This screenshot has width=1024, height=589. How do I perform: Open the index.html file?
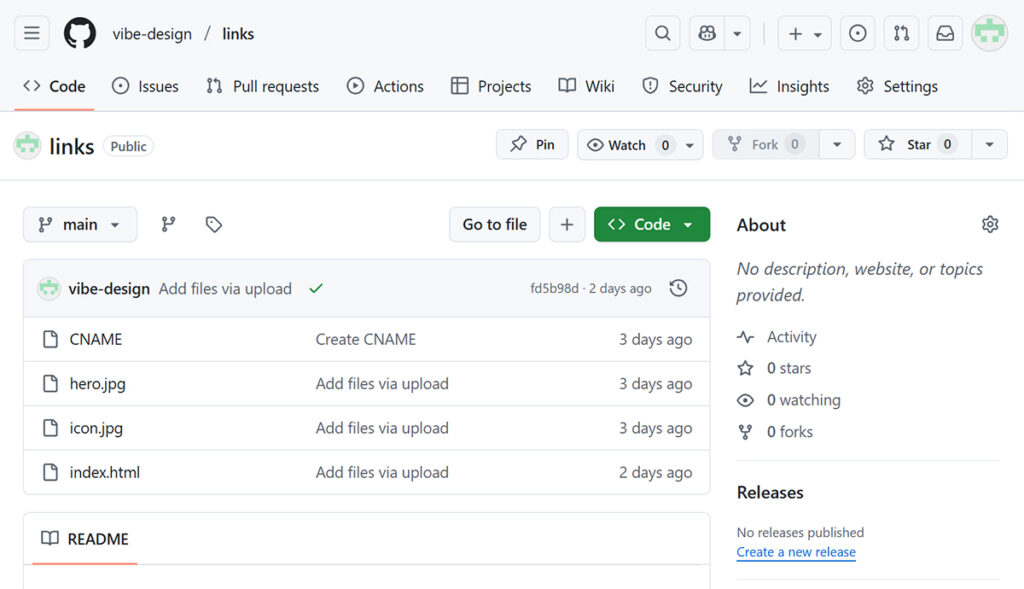[105, 472]
